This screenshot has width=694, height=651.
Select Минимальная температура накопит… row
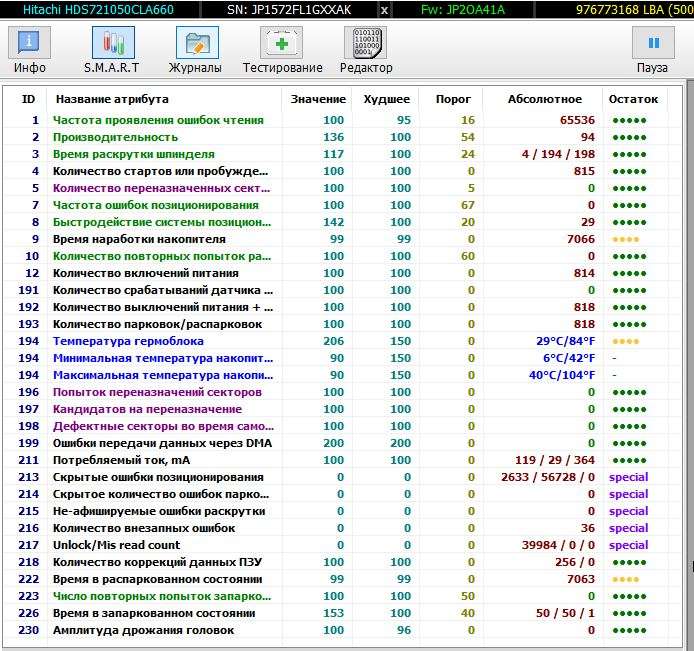point(341,358)
